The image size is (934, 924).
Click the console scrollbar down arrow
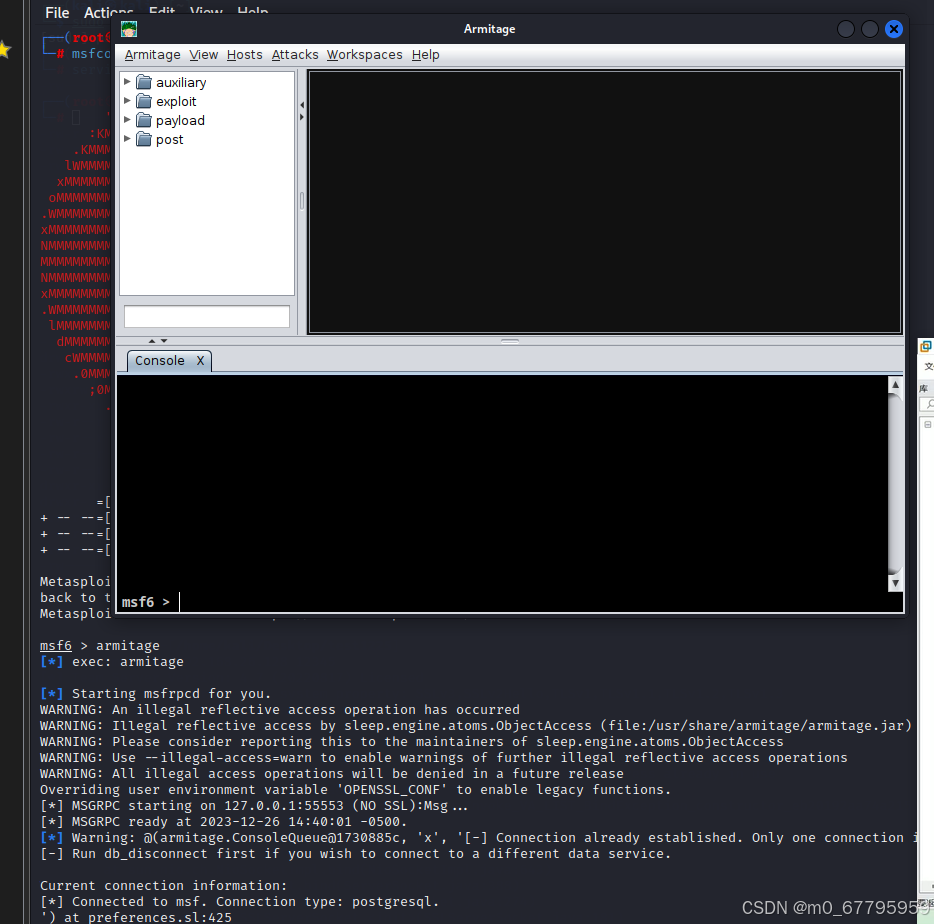(x=895, y=583)
